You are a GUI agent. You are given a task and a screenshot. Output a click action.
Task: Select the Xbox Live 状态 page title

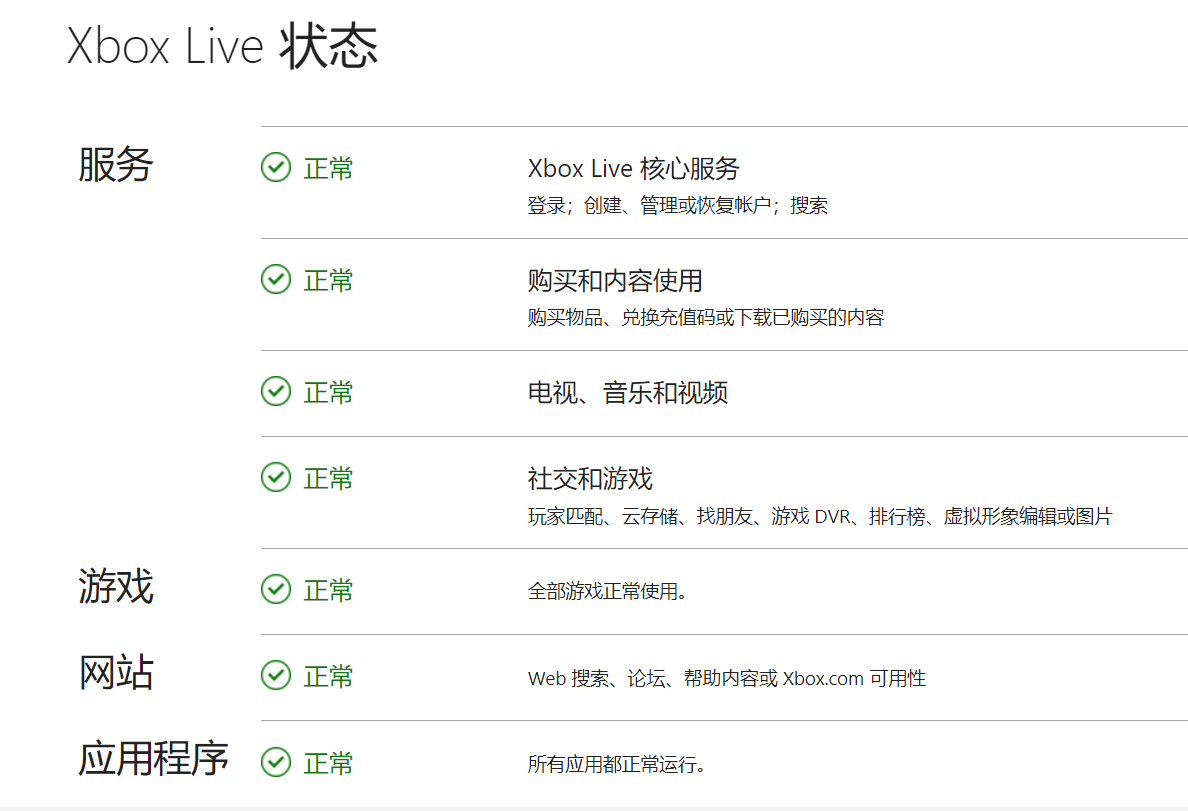[222, 46]
